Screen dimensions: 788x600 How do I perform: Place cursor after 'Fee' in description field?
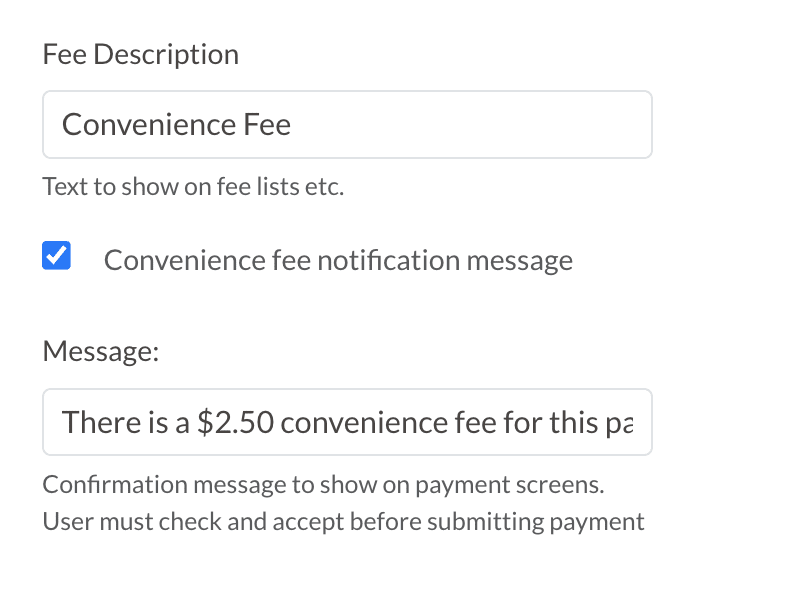[x=292, y=125]
